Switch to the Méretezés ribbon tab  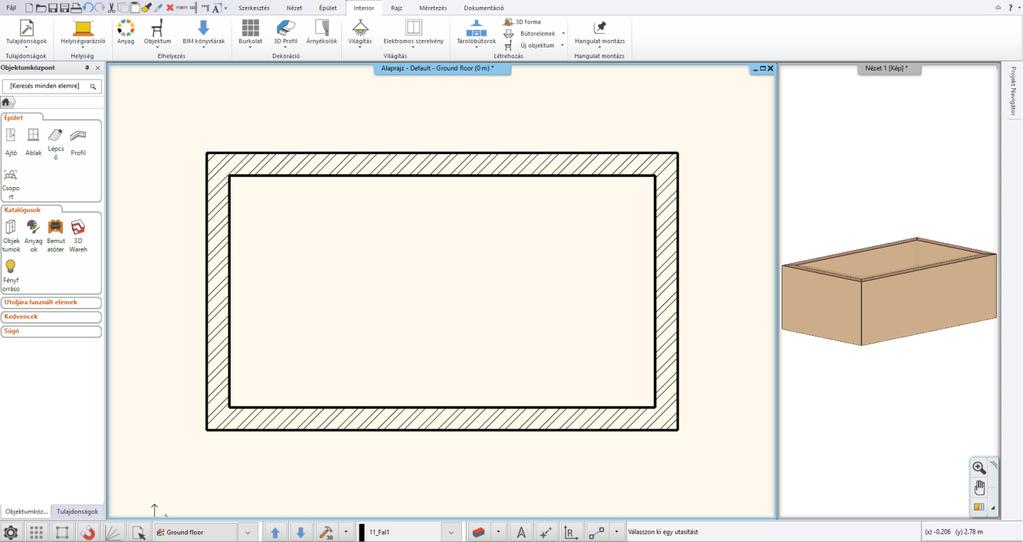point(433,8)
